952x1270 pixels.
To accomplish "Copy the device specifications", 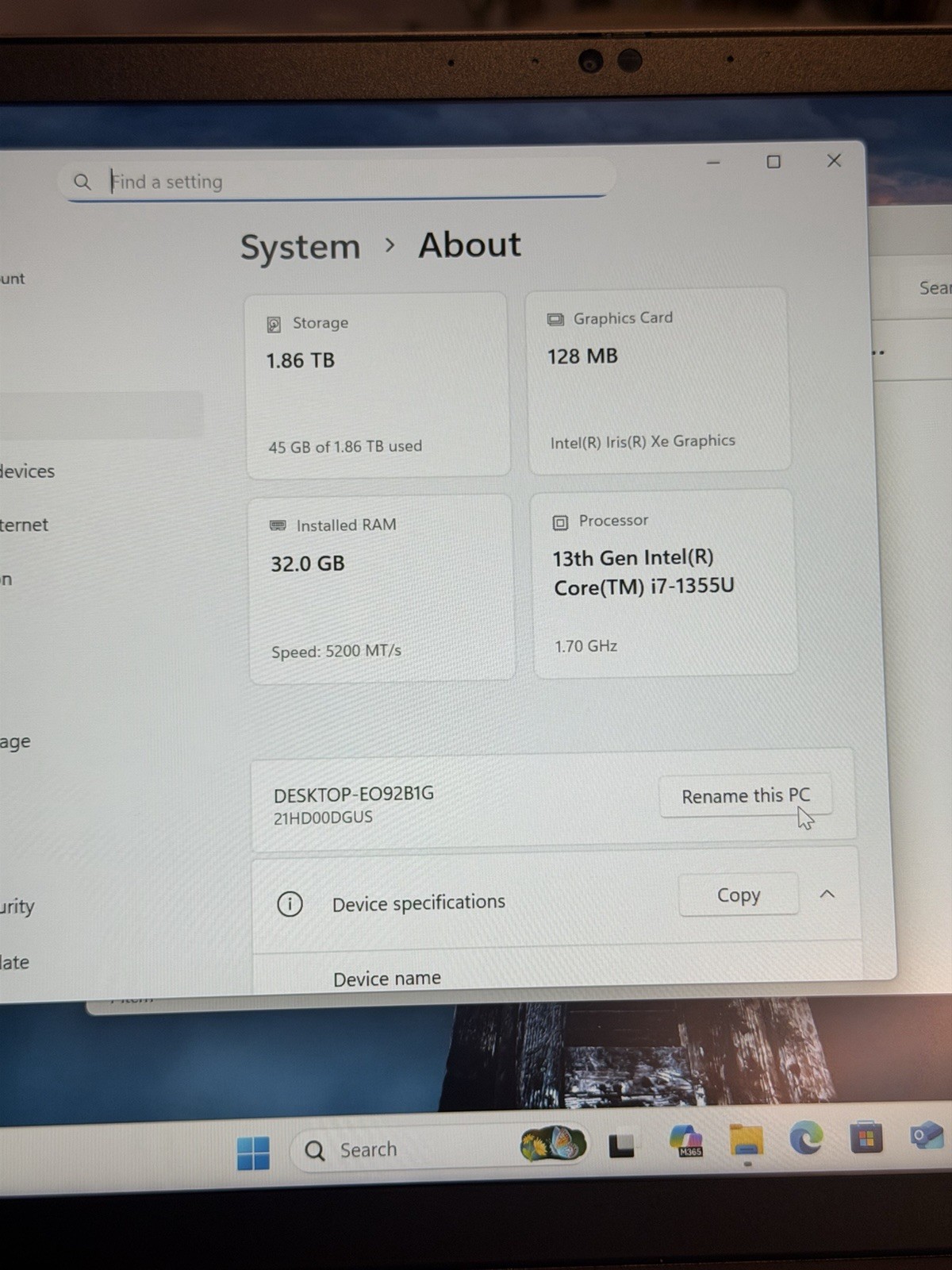I will [739, 895].
